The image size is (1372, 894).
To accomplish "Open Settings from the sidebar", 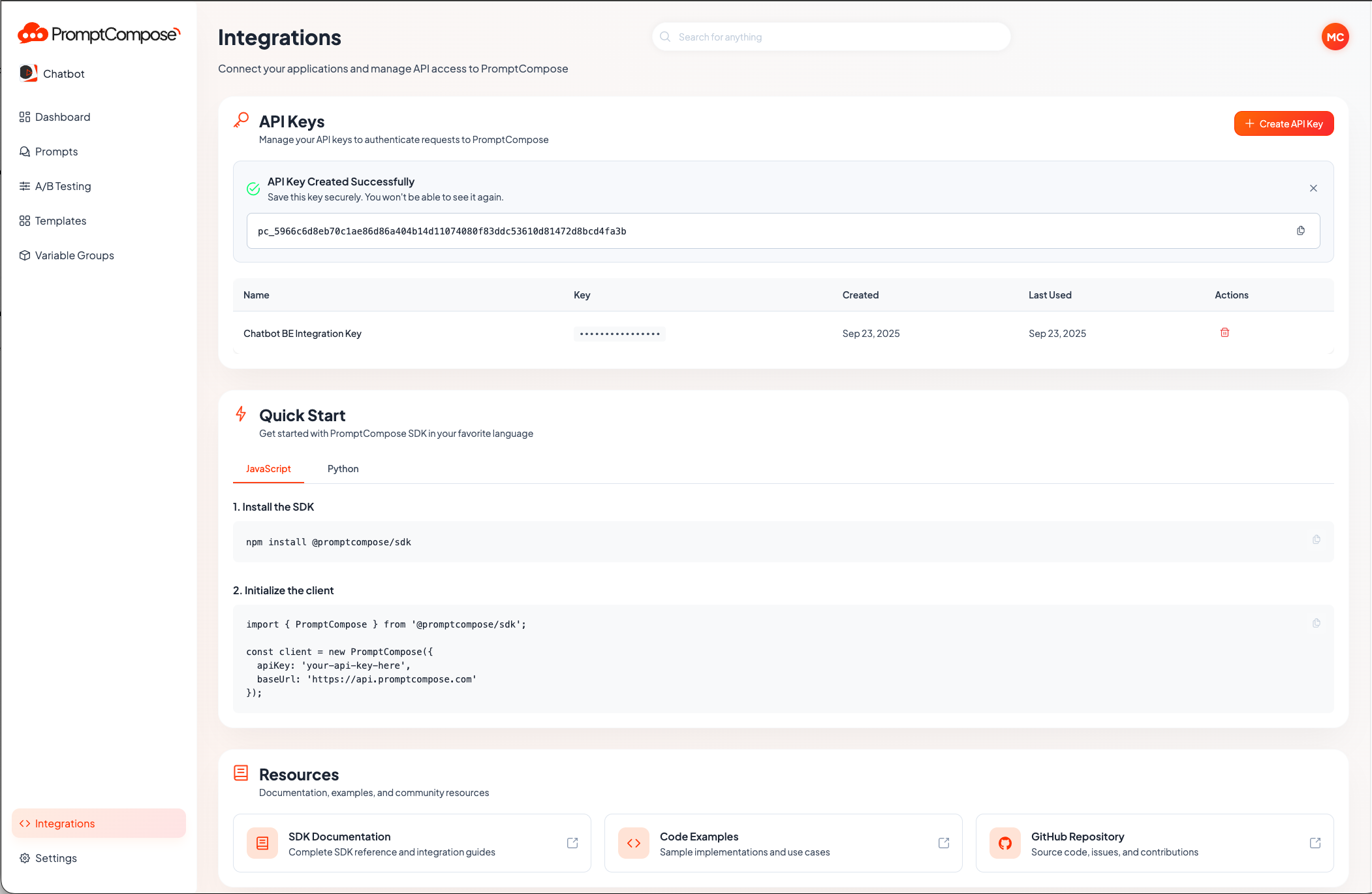I will pos(55,857).
